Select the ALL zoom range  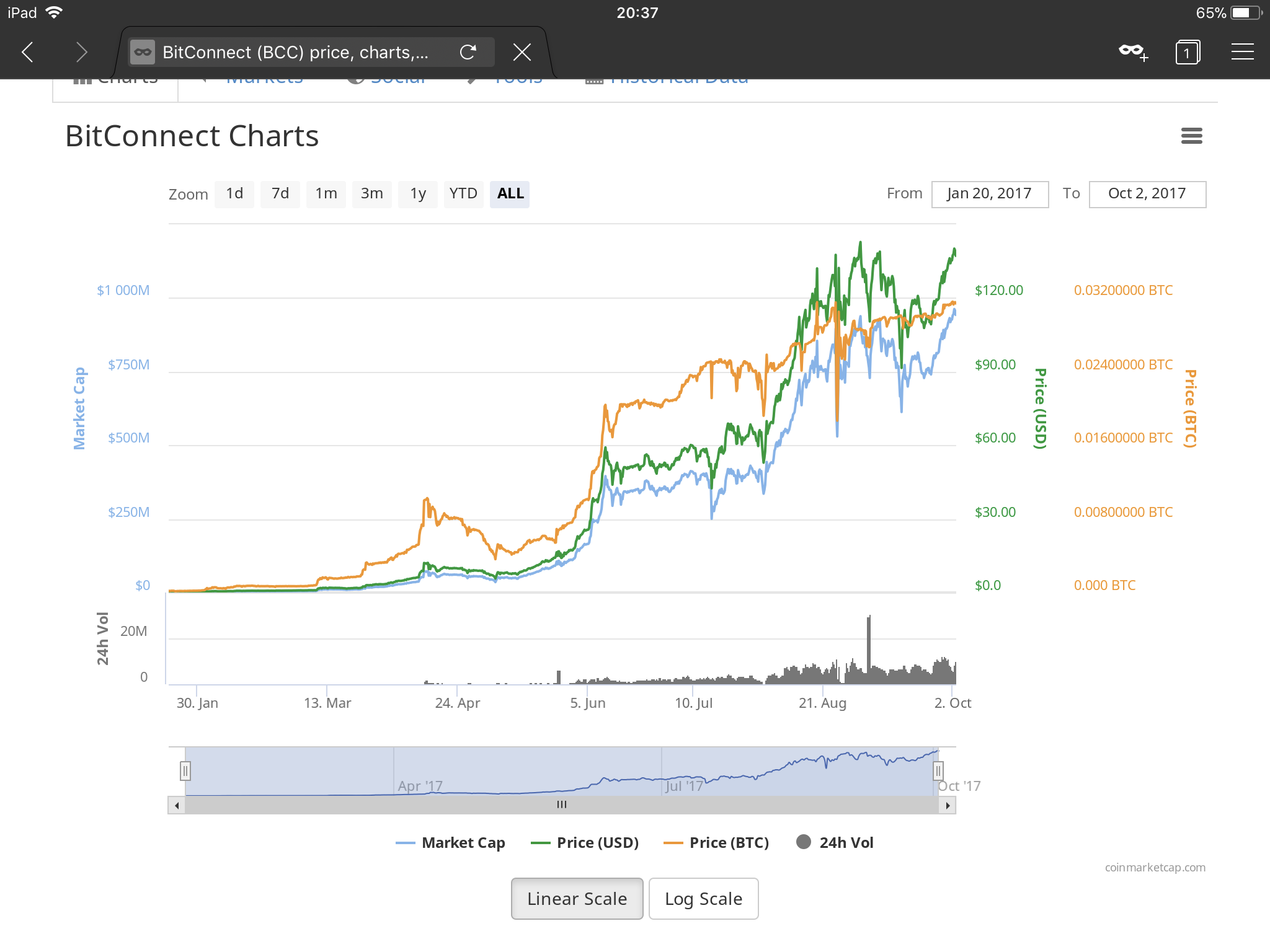(x=510, y=194)
